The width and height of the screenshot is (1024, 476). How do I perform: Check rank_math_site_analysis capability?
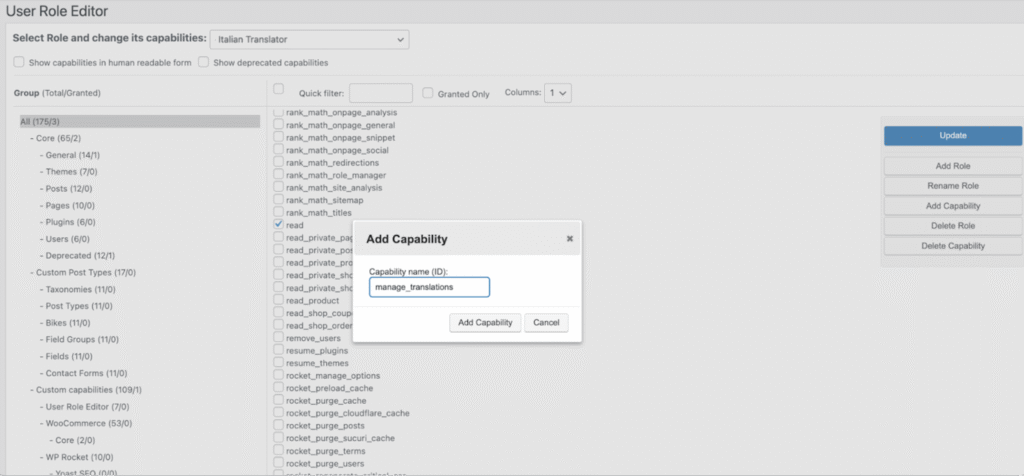(278, 187)
